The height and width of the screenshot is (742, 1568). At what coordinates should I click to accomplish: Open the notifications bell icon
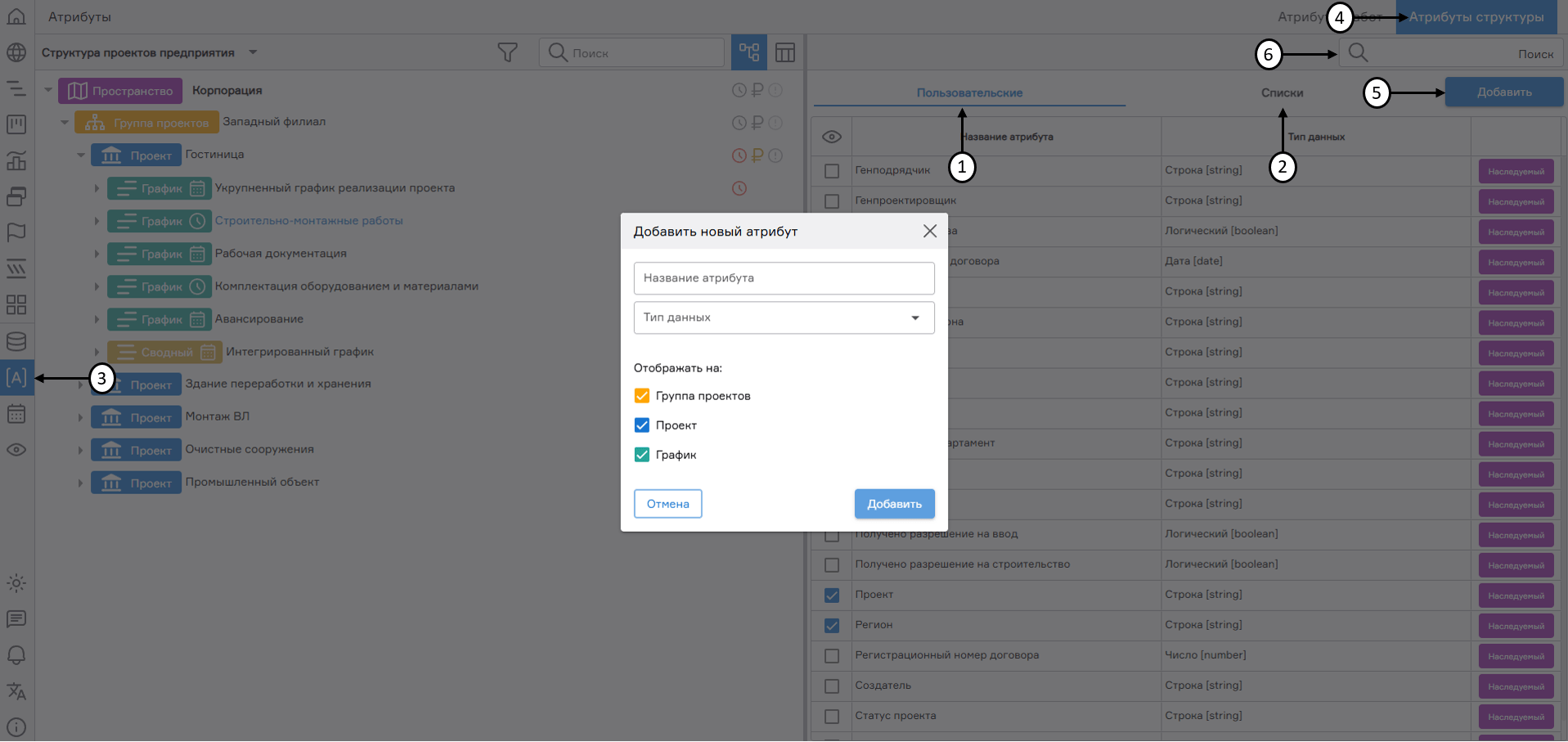tap(16, 655)
